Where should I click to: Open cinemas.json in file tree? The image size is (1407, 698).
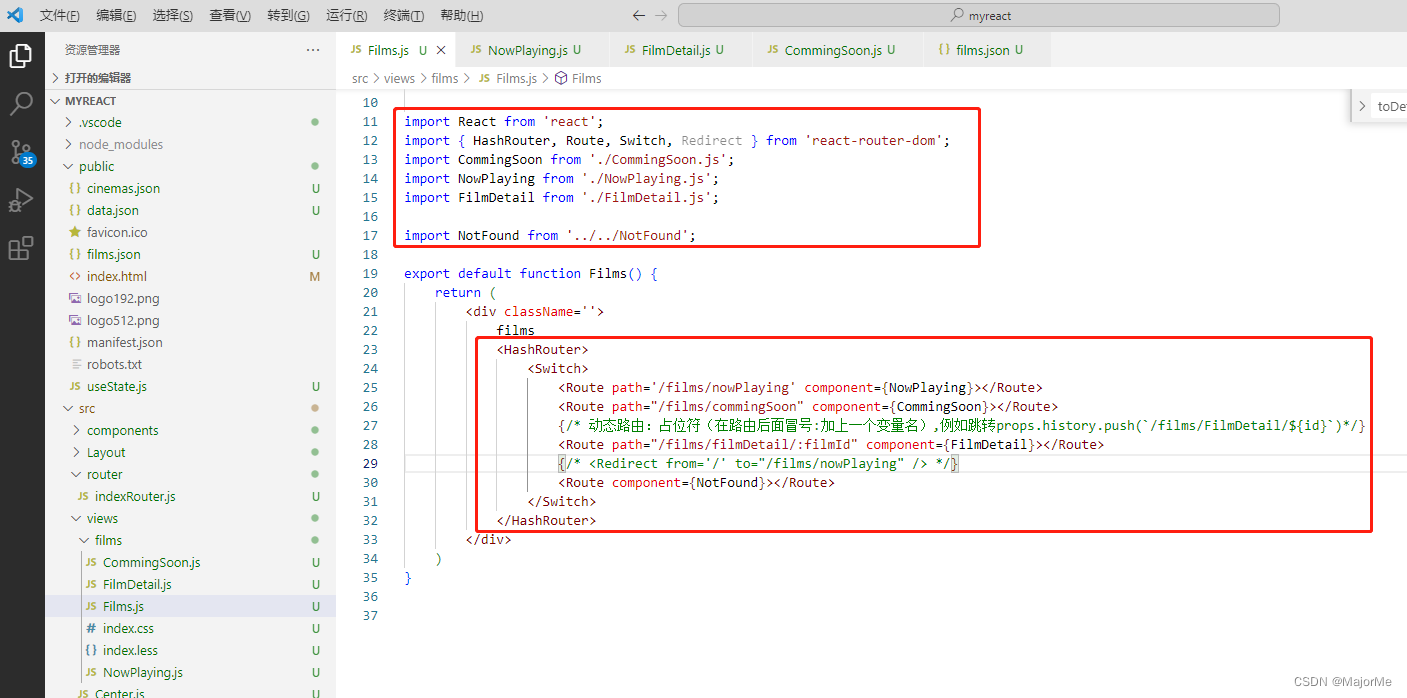click(x=190, y=188)
